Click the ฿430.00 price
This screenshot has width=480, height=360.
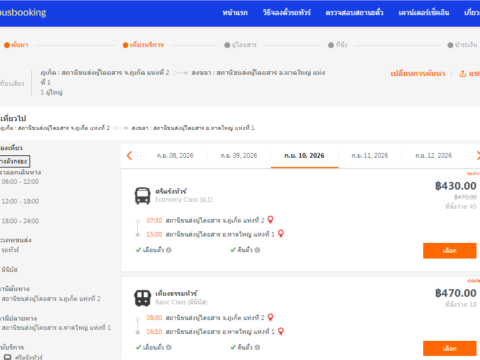click(x=456, y=186)
